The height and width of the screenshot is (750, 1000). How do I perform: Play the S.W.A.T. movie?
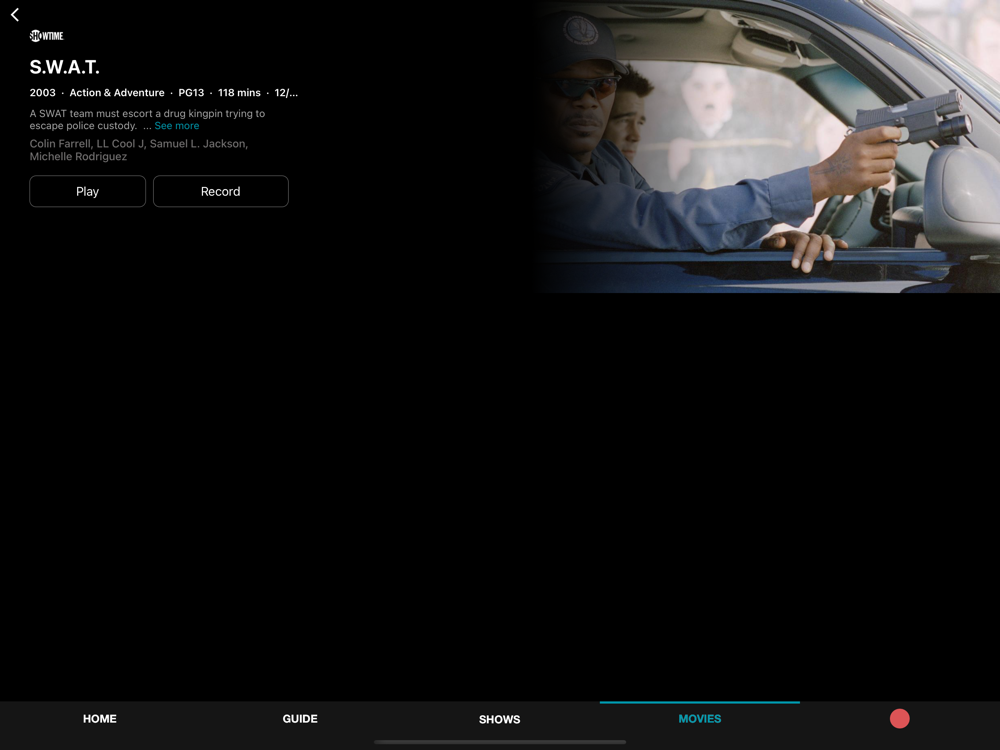click(87, 191)
